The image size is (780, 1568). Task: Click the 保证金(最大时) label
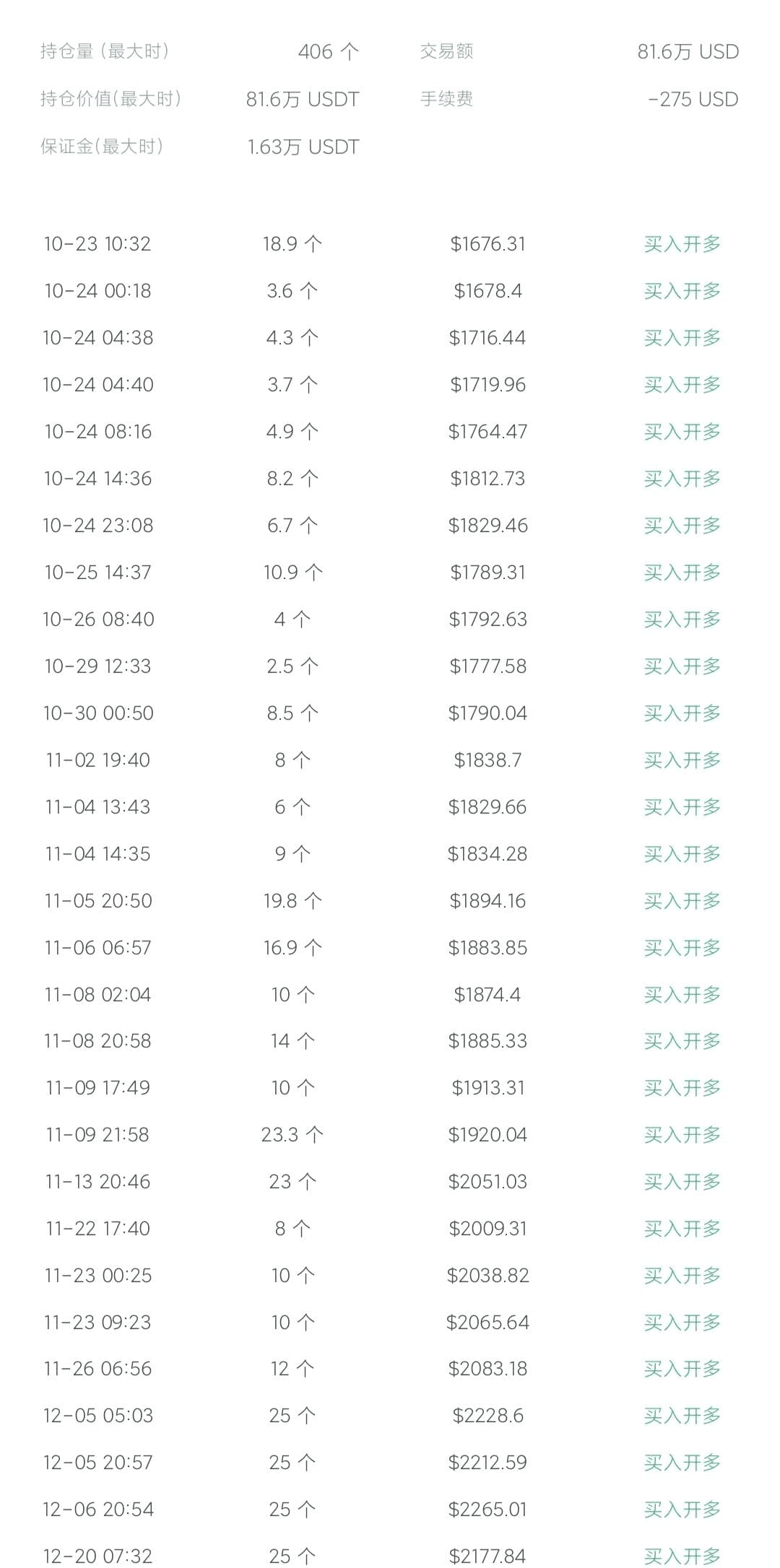click(x=102, y=147)
